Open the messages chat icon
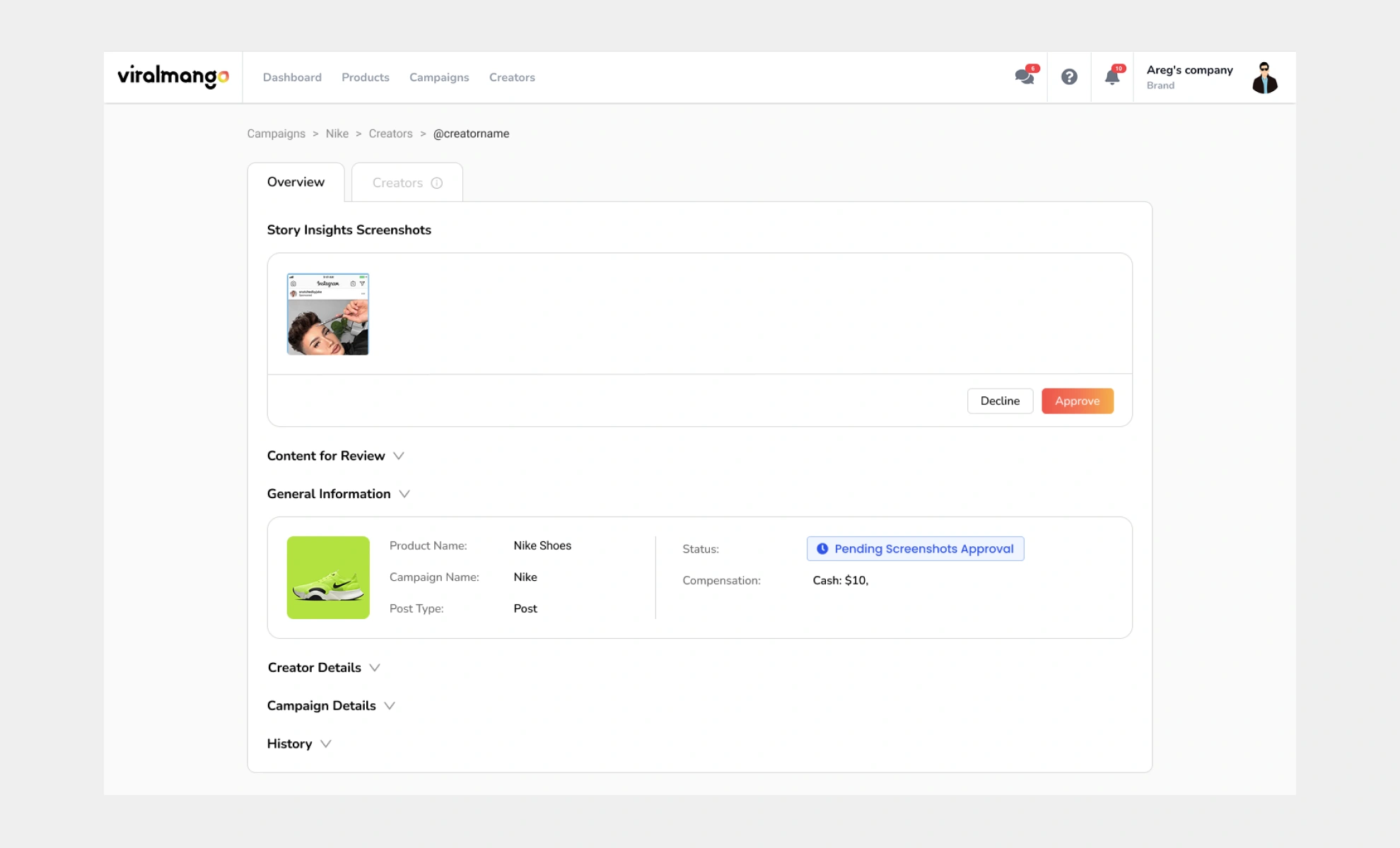The image size is (1400, 848). click(x=1024, y=77)
